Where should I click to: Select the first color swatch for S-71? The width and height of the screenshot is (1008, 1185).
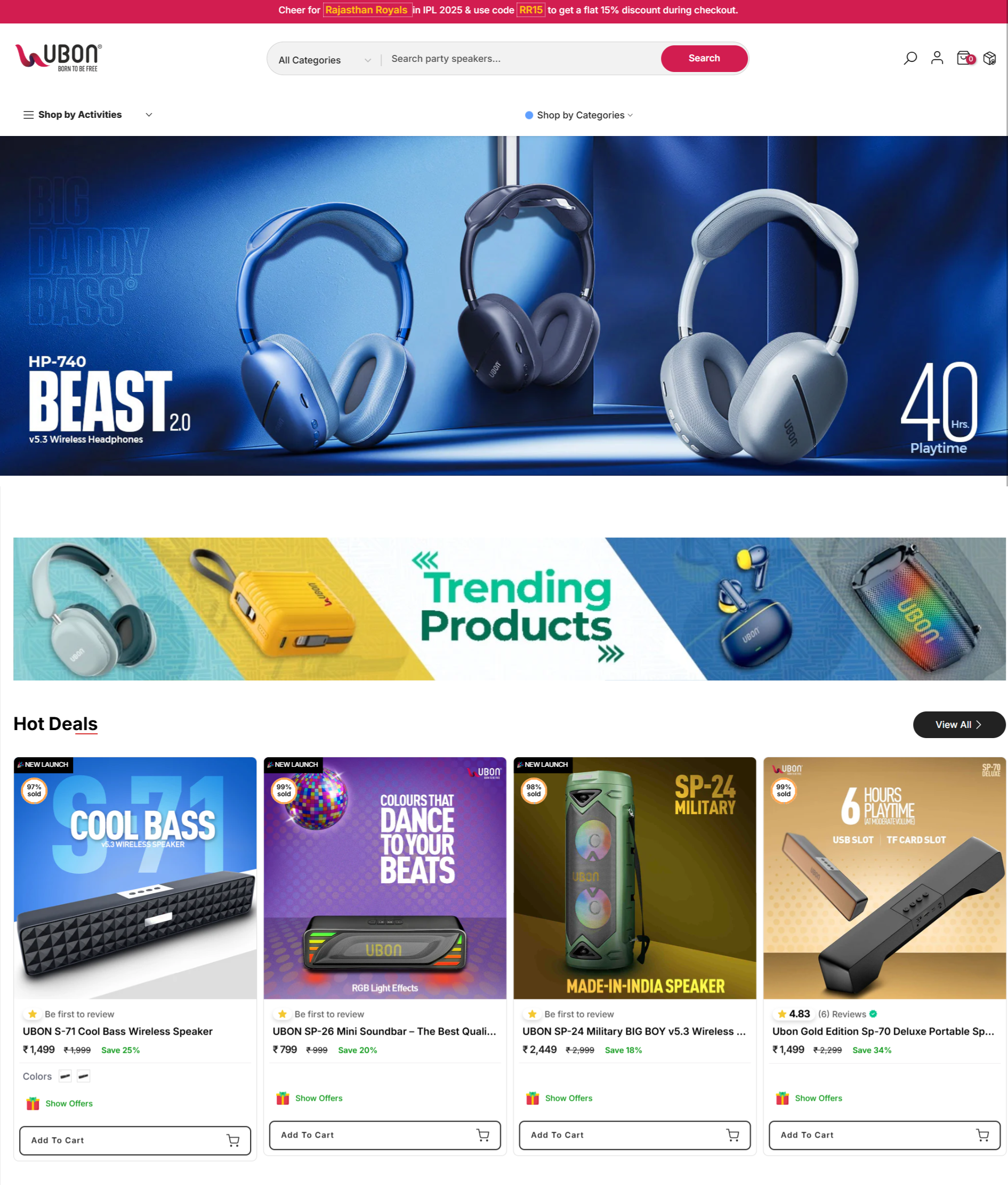[65, 1076]
